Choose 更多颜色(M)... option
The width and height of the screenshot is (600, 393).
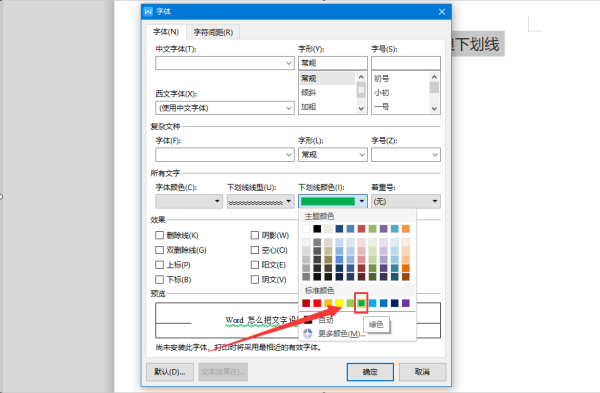pos(341,334)
